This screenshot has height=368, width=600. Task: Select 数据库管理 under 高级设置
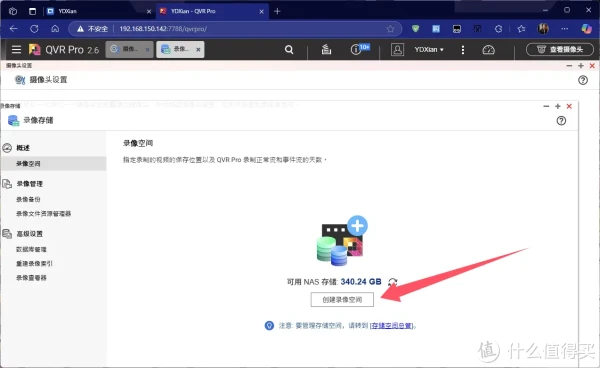pyautogui.click(x=31, y=249)
